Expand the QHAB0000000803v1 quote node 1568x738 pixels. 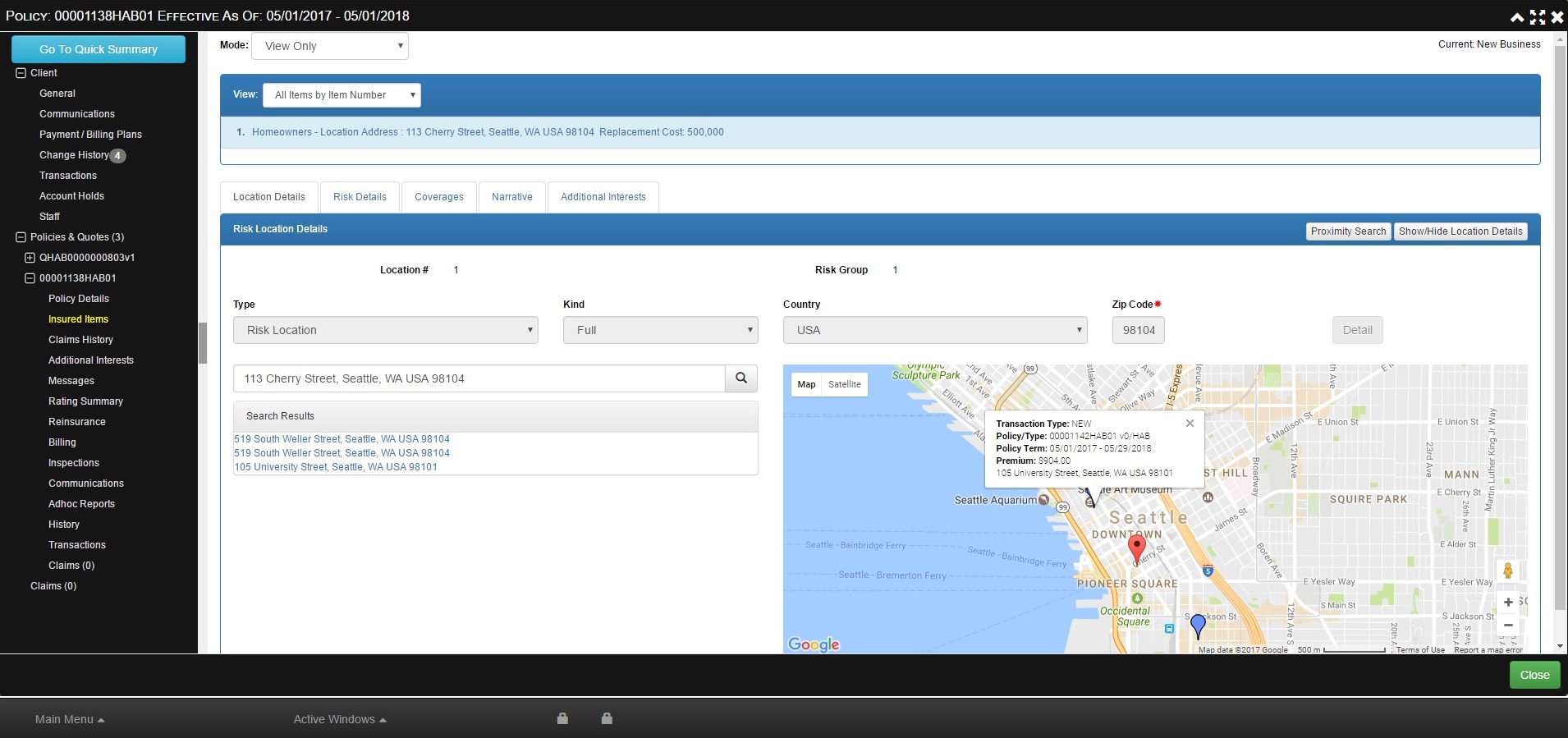(30, 258)
